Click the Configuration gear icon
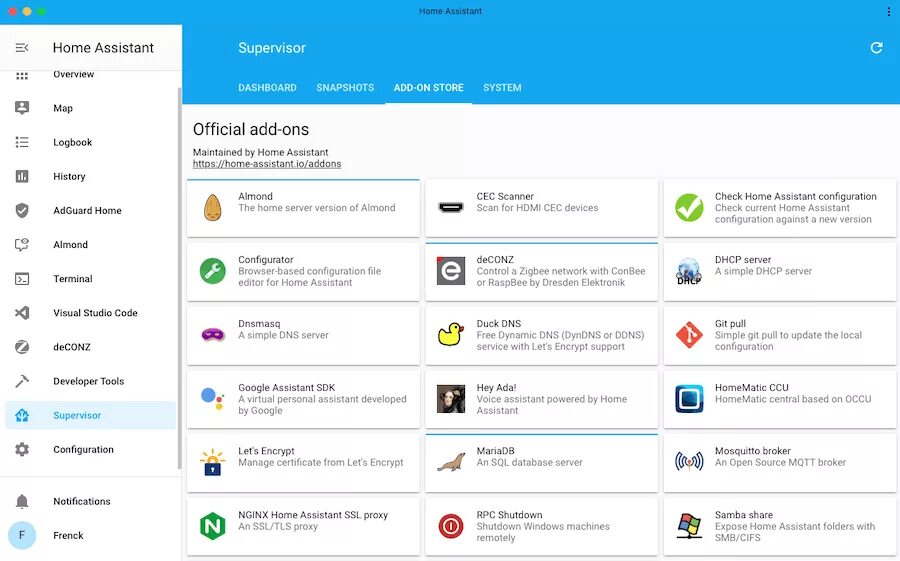900x561 pixels. (22, 449)
